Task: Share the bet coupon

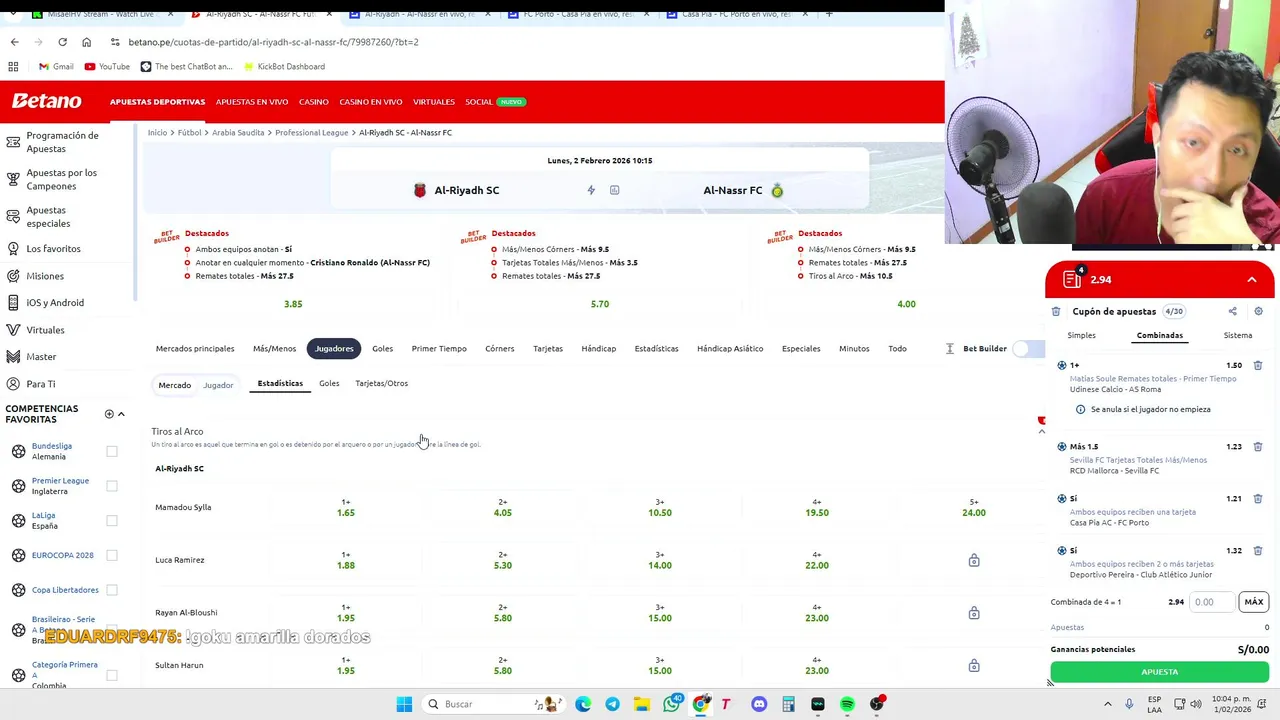Action: pos(1232,311)
